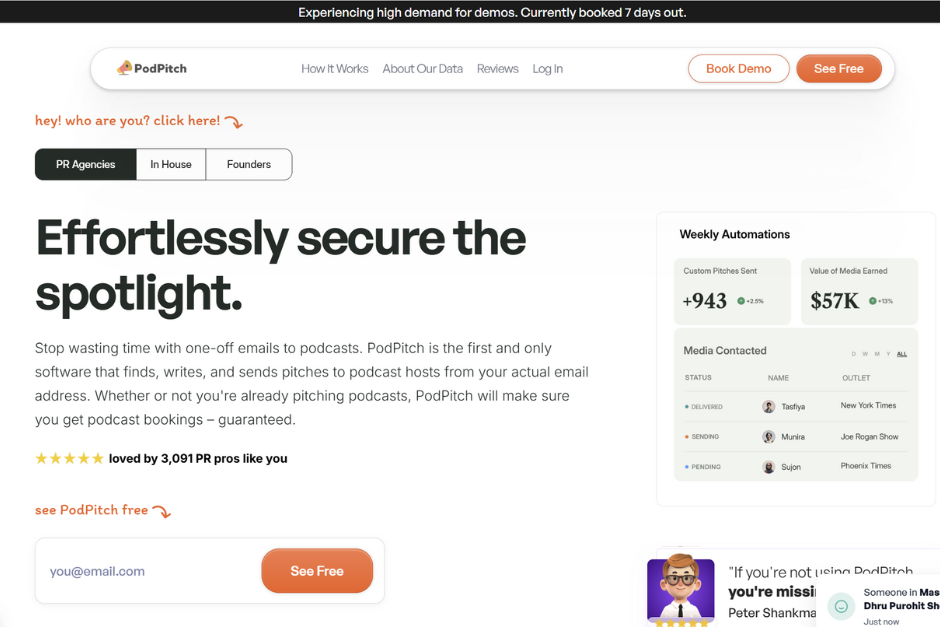Switch to the In House audience option
The width and height of the screenshot is (940, 627).
171,164
